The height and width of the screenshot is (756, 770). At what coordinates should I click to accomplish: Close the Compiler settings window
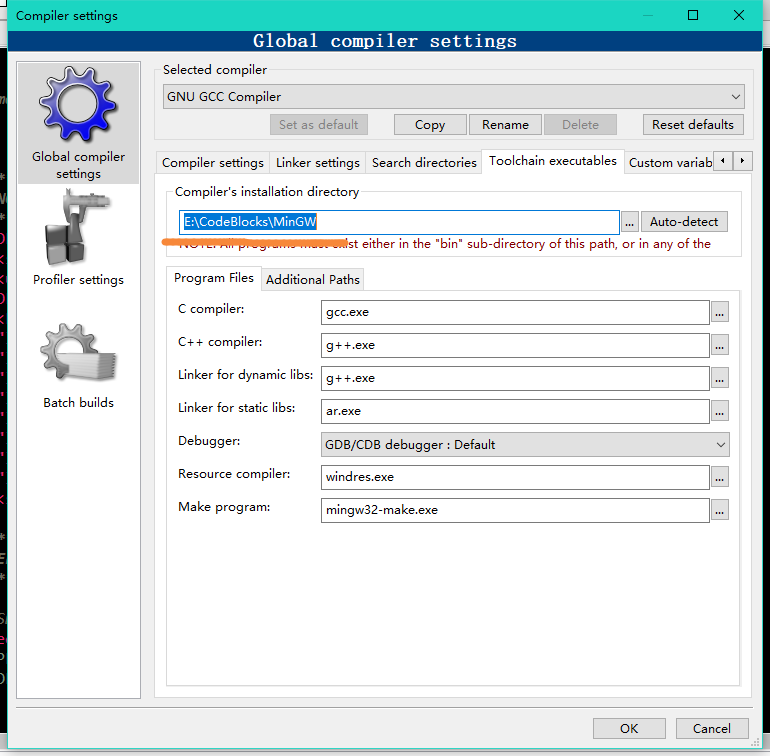click(x=739, y=15)
